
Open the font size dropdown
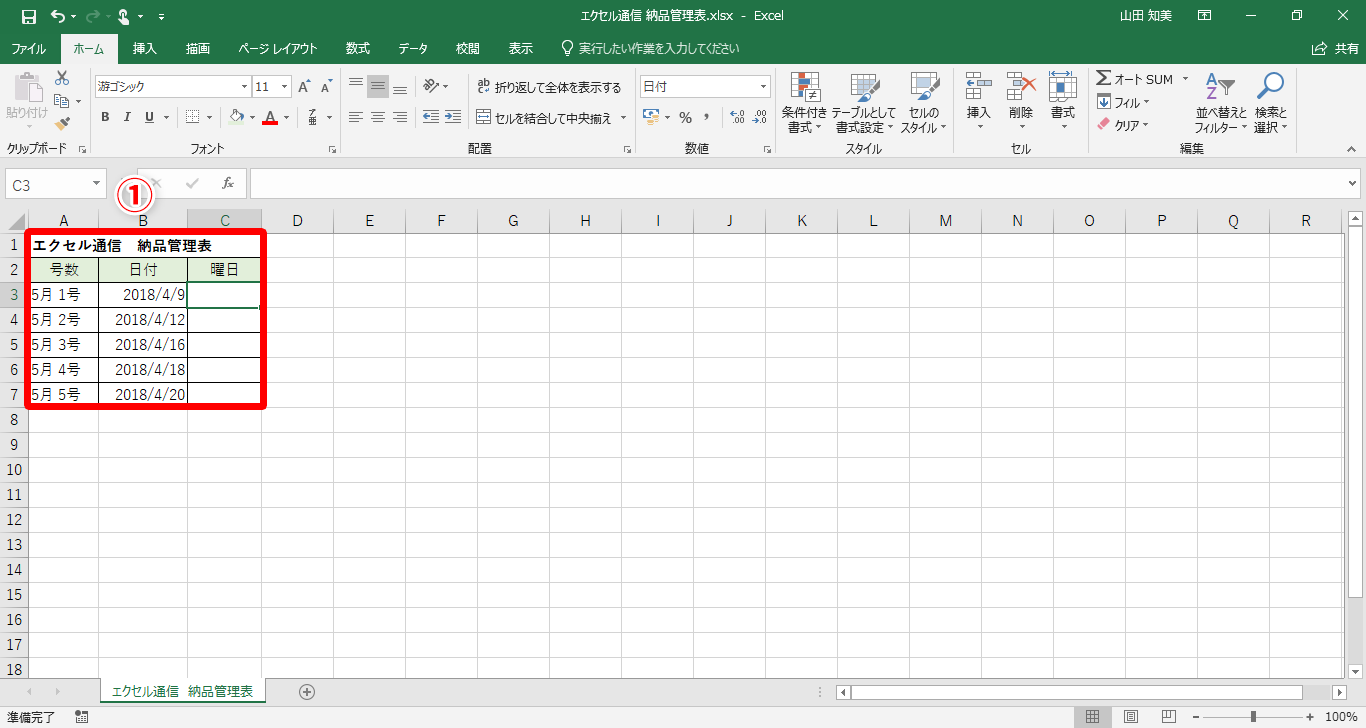(x=285, y=87)
